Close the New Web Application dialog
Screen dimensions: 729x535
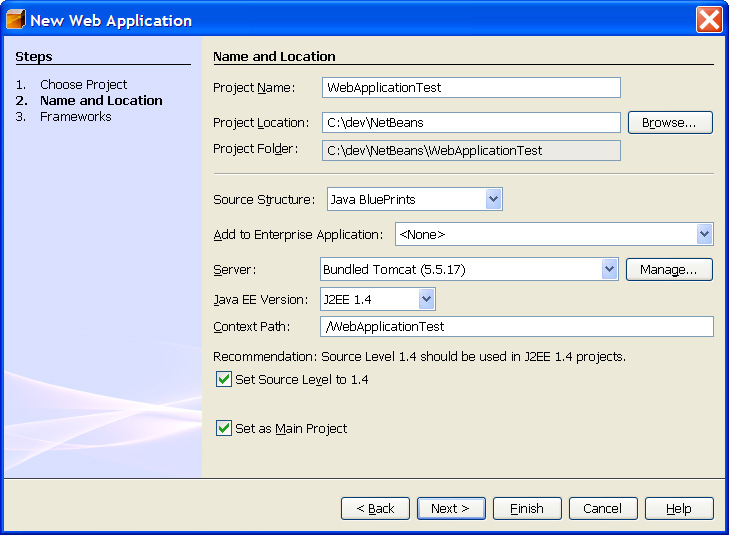tap(709, 19)
